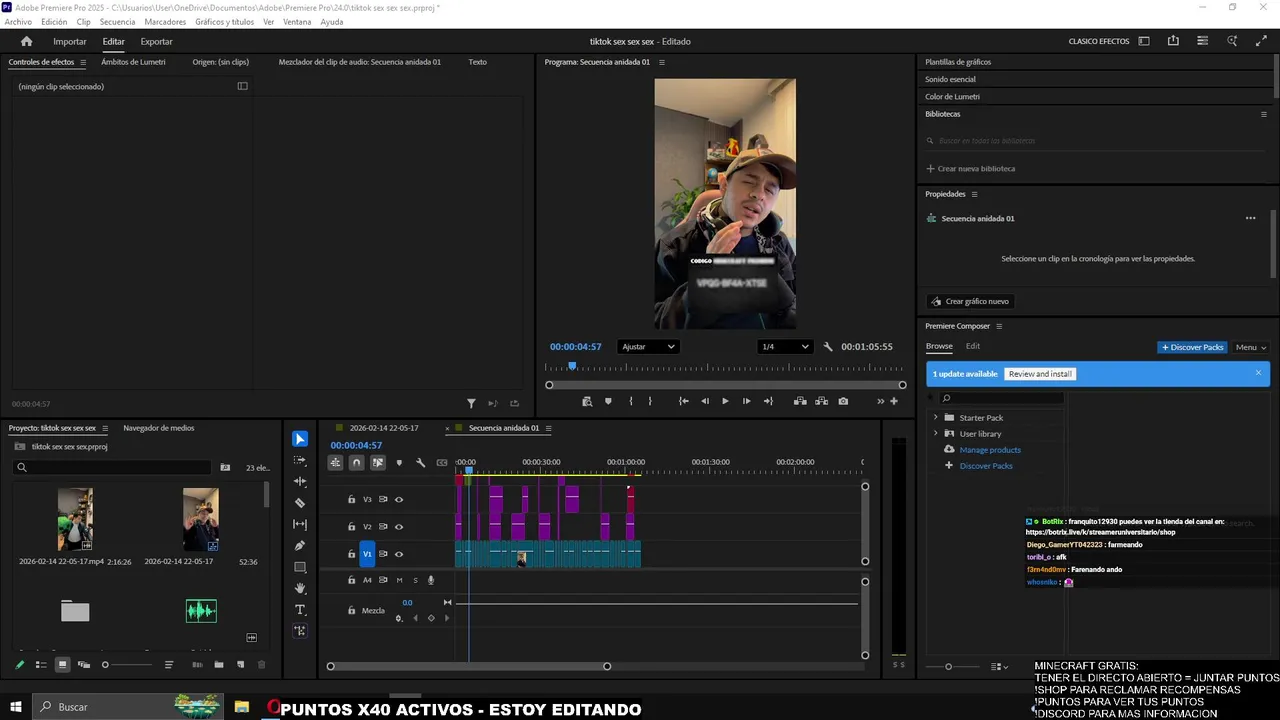Open Quick Export share icon
The height and width of the screenshot is (720, 1280).
1173,41
